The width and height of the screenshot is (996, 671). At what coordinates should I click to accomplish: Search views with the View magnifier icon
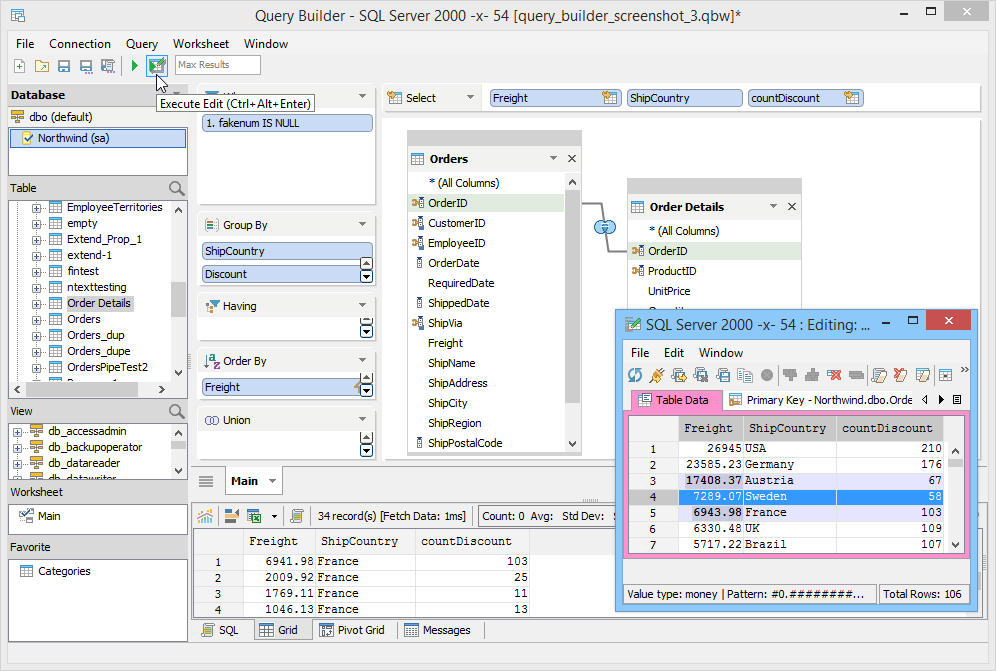click(177, 411)
